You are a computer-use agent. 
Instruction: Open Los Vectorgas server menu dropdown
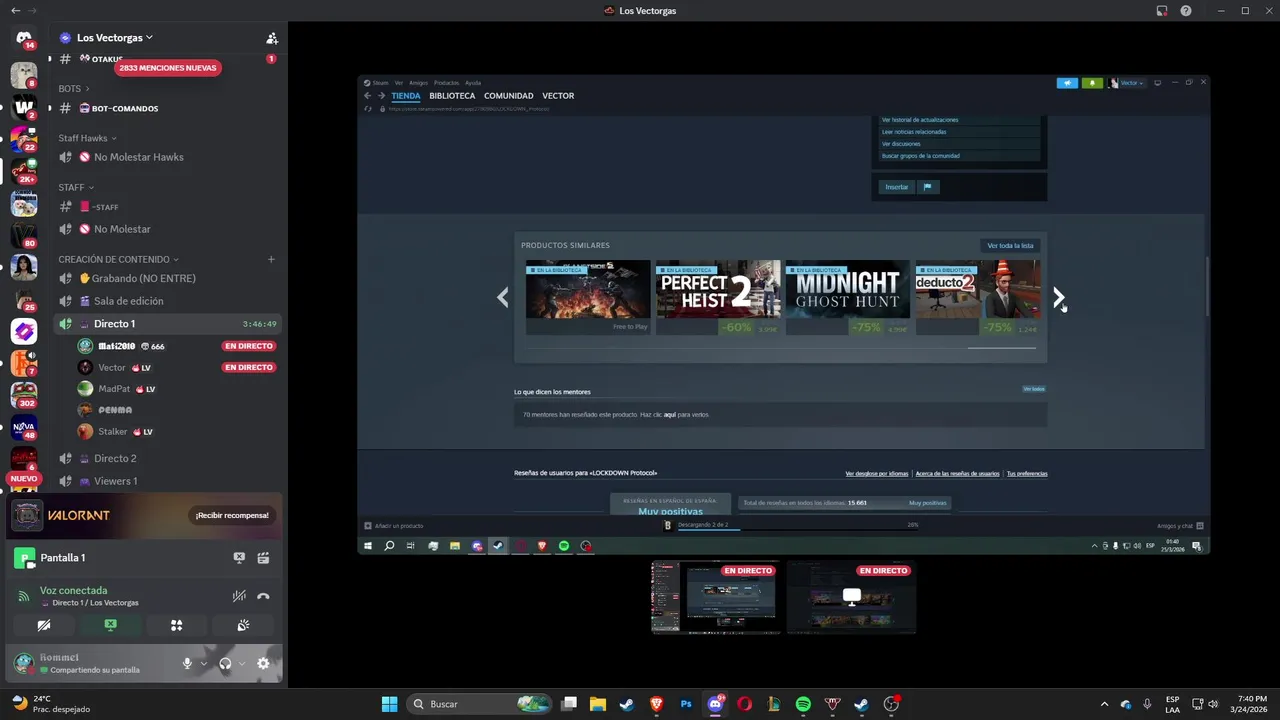click(x=114, y=38)
